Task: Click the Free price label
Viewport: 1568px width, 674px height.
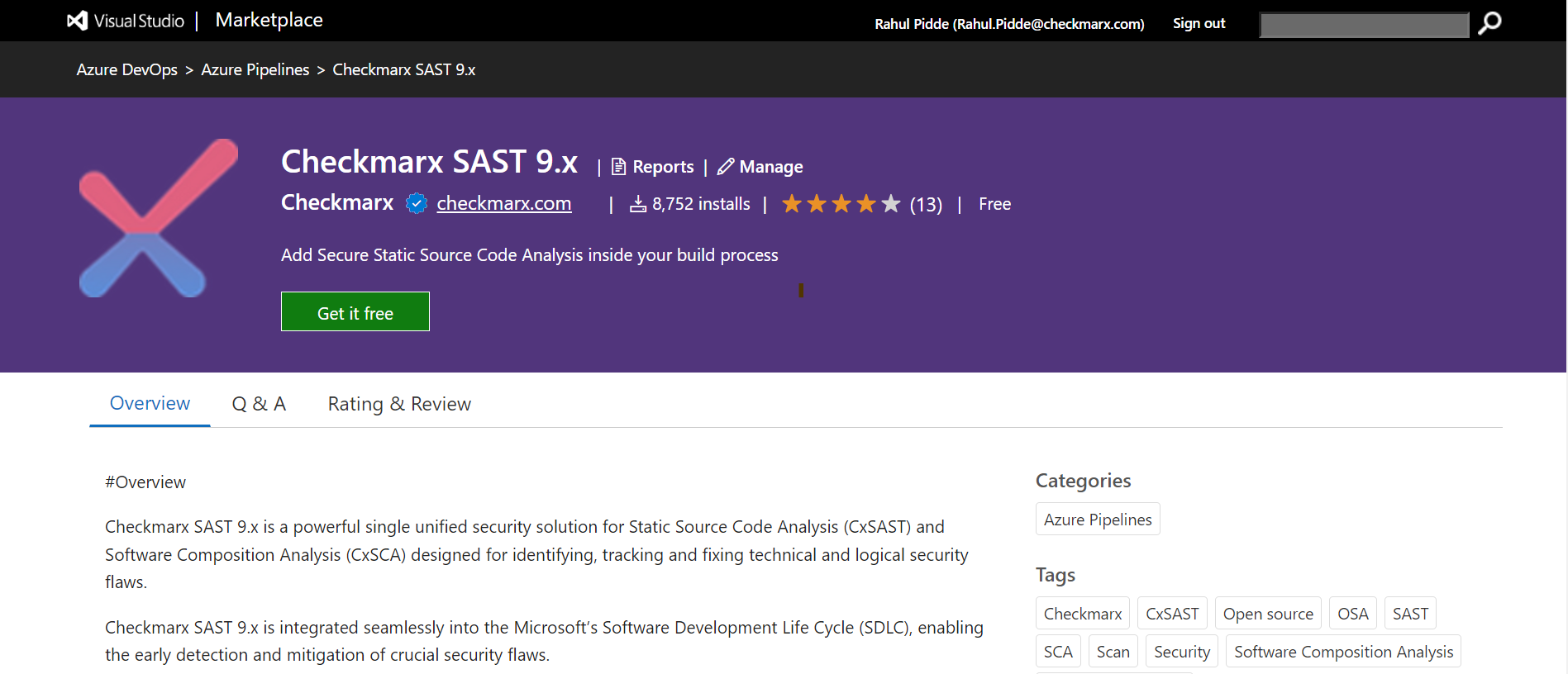Action: click(x=994, y=204)
